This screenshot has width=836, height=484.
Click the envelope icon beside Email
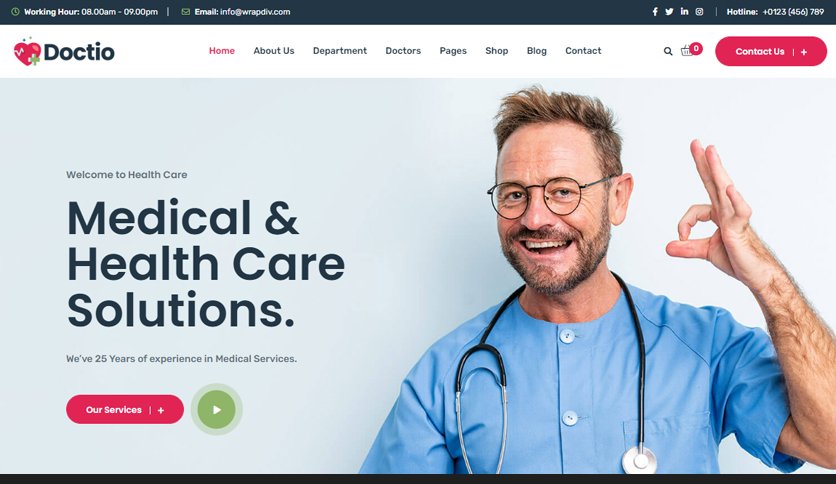pyautogui.click(x=186, y=12)
